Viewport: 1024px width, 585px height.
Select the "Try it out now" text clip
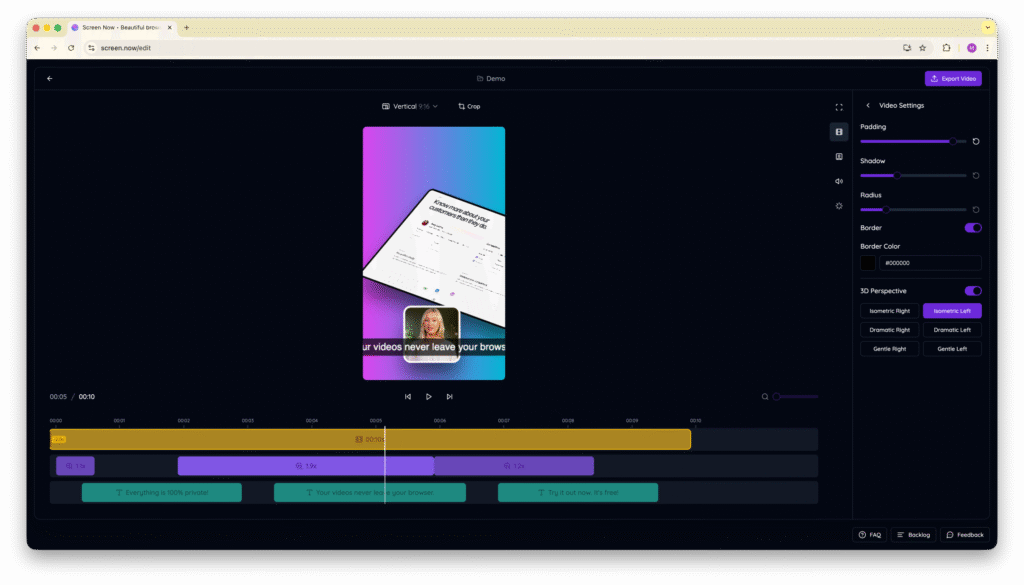577,493
